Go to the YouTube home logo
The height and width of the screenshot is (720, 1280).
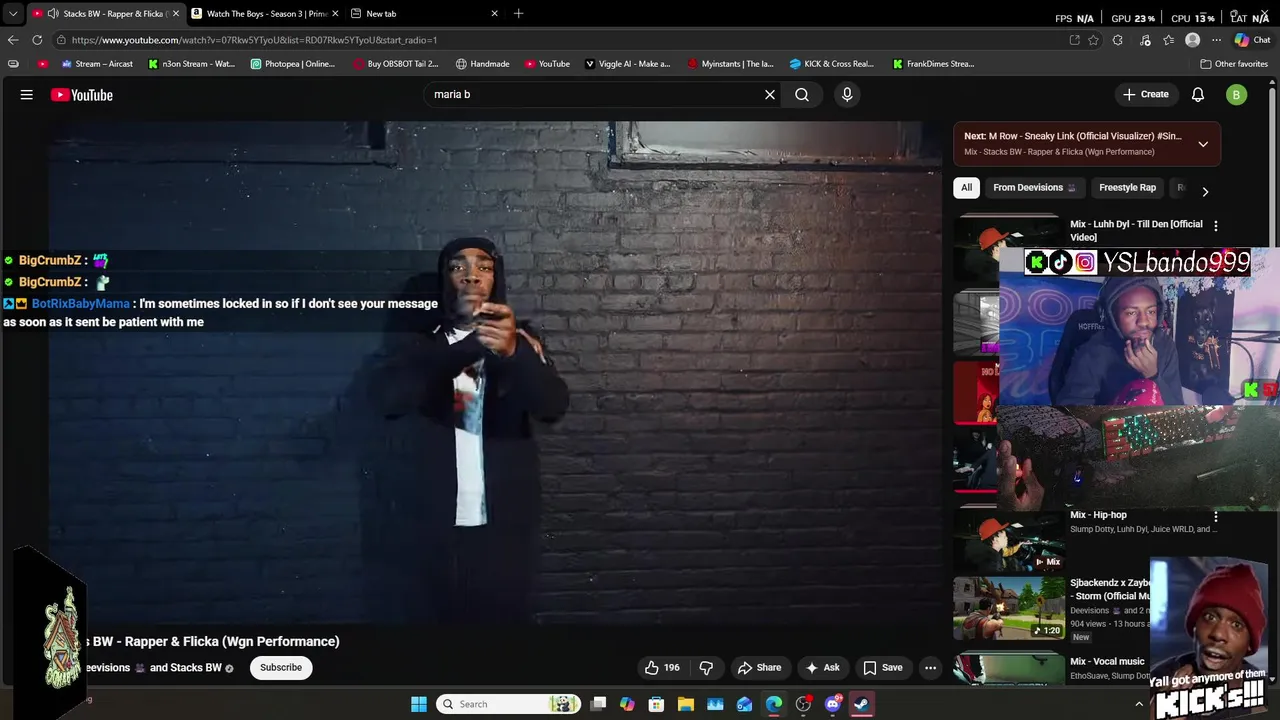82,95
